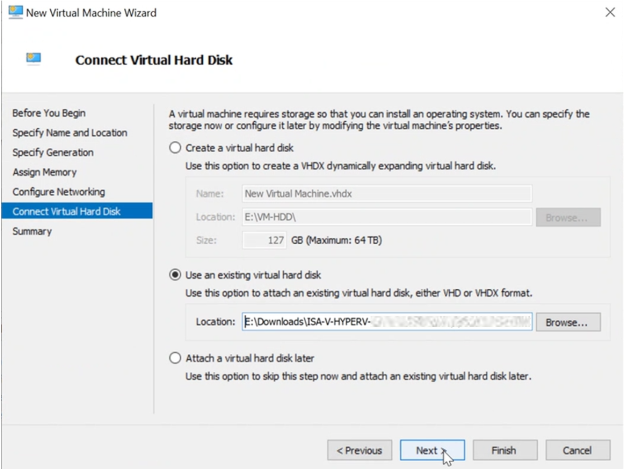This screenshot has height=469, width=624.
Task: Choose Attach a virtual hard disk later
Action: (176, 358)
